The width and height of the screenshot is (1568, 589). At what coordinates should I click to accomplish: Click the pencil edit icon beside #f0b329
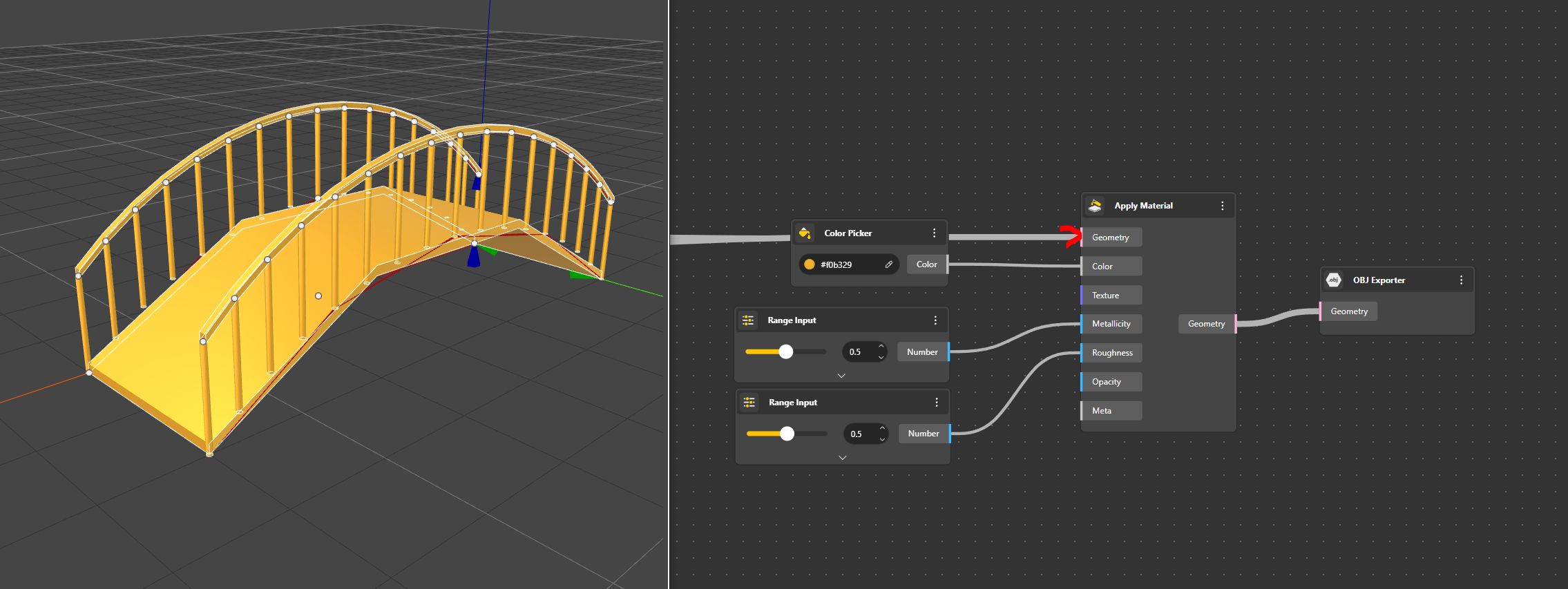(x=889, y=264)
